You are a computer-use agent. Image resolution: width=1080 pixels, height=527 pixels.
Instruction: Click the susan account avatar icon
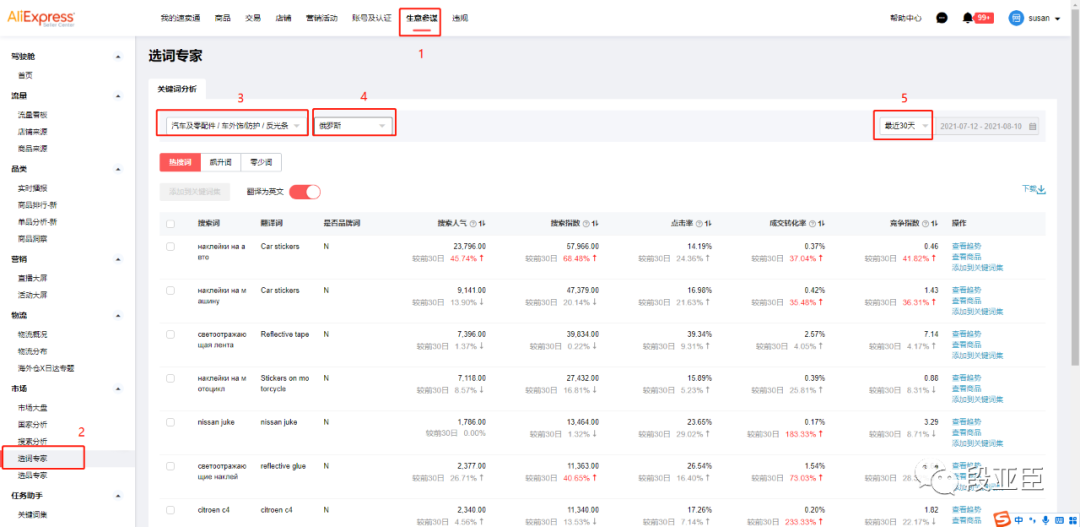point(1016,19)
